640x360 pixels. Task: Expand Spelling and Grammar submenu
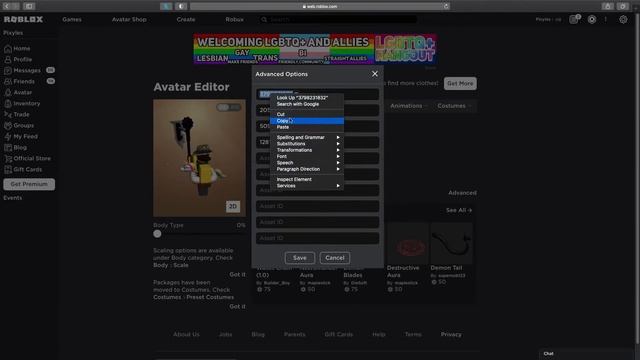[307, 137]
